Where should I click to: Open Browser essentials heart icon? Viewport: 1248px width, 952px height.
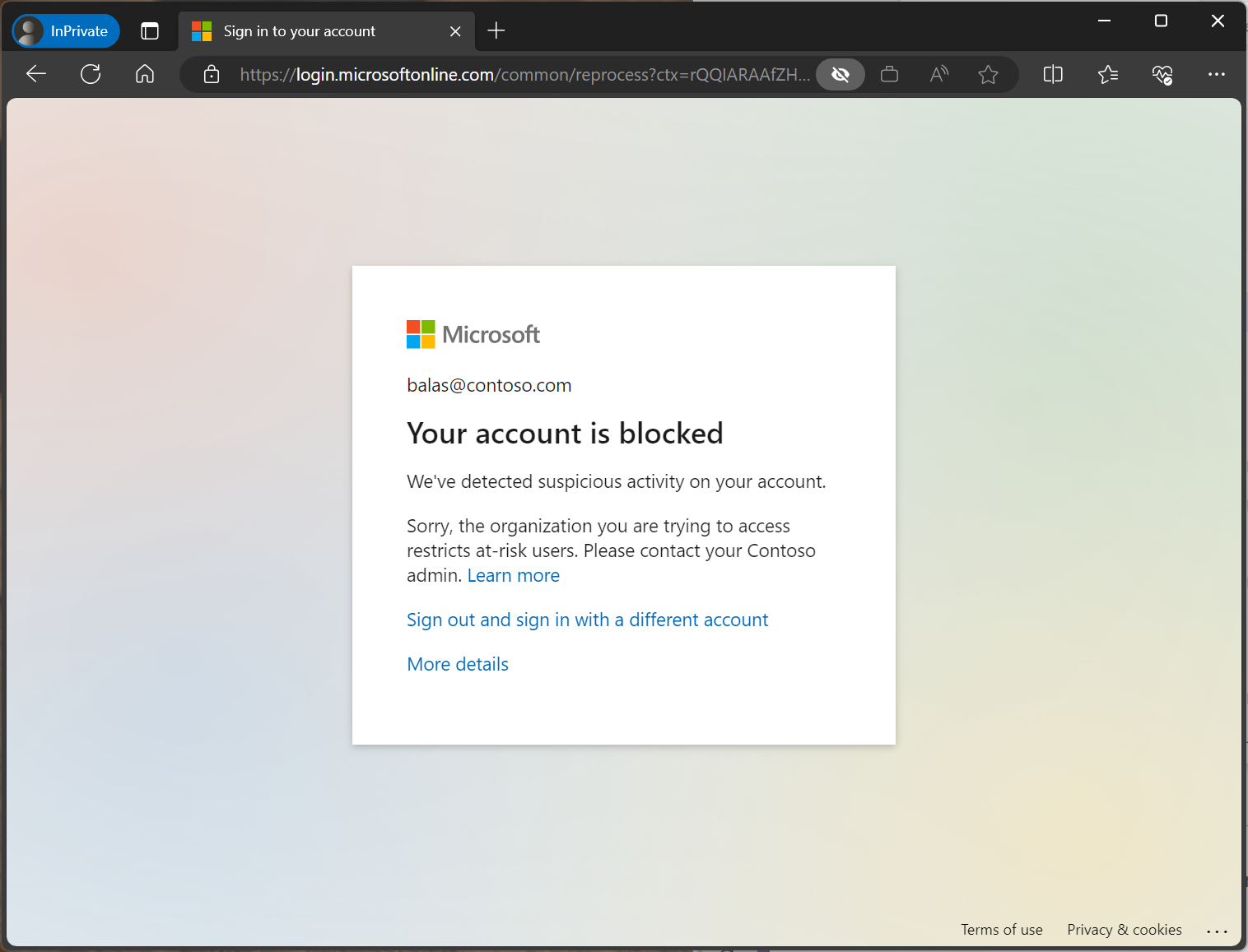point(1162,75)
